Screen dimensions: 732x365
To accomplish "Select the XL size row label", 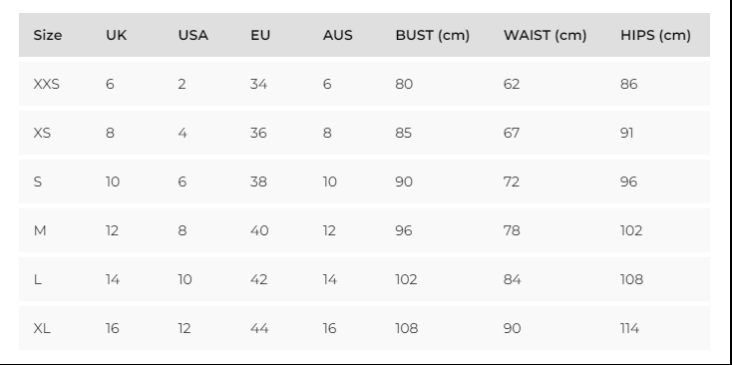I will click(42, 329).
